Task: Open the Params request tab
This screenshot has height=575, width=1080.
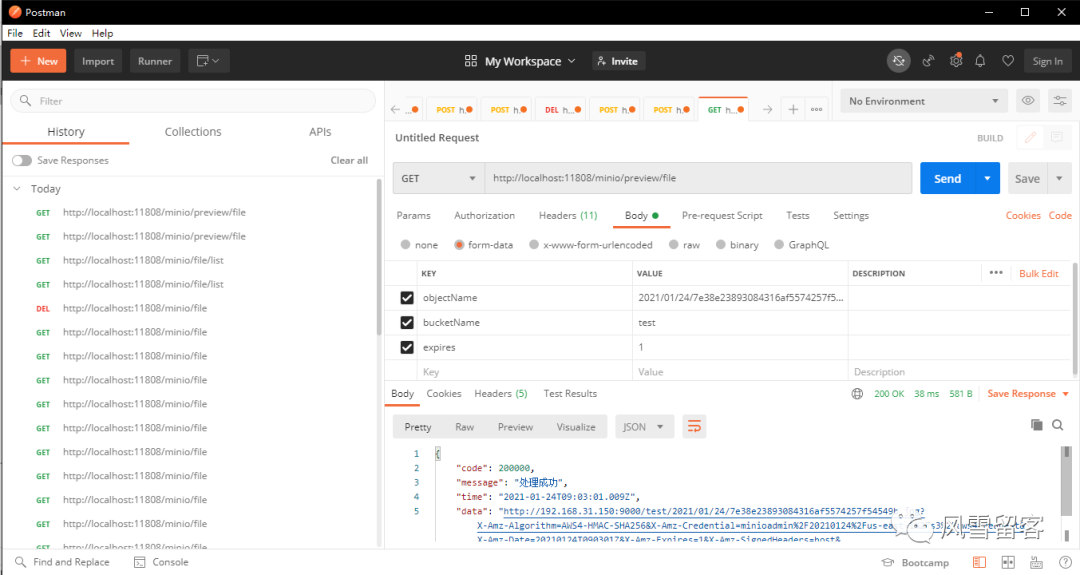Action: [413, 216]
